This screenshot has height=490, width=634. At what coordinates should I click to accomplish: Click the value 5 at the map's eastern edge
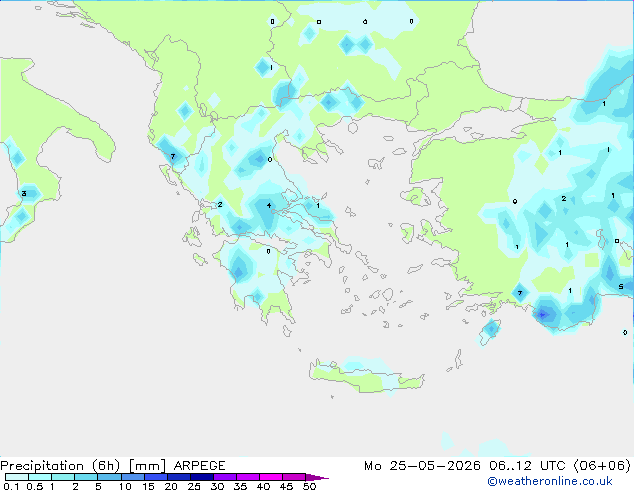point(621,287)
